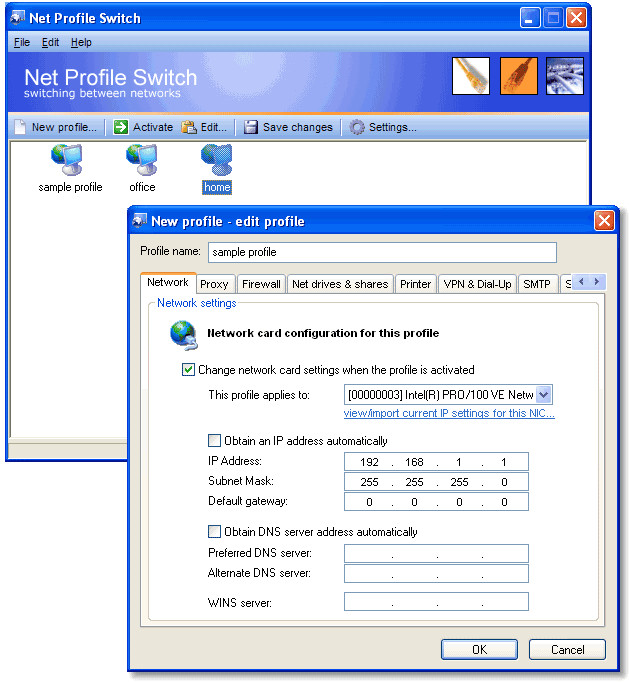Expand the network card dropdown list

point(544,395)
